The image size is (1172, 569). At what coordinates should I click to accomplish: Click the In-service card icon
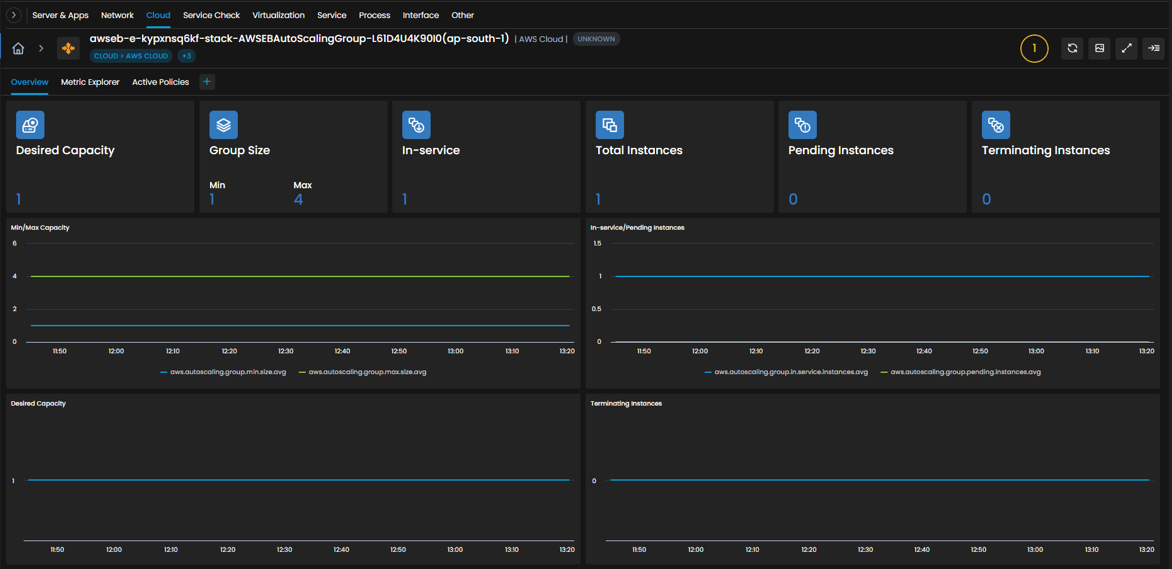coord(416,125)
